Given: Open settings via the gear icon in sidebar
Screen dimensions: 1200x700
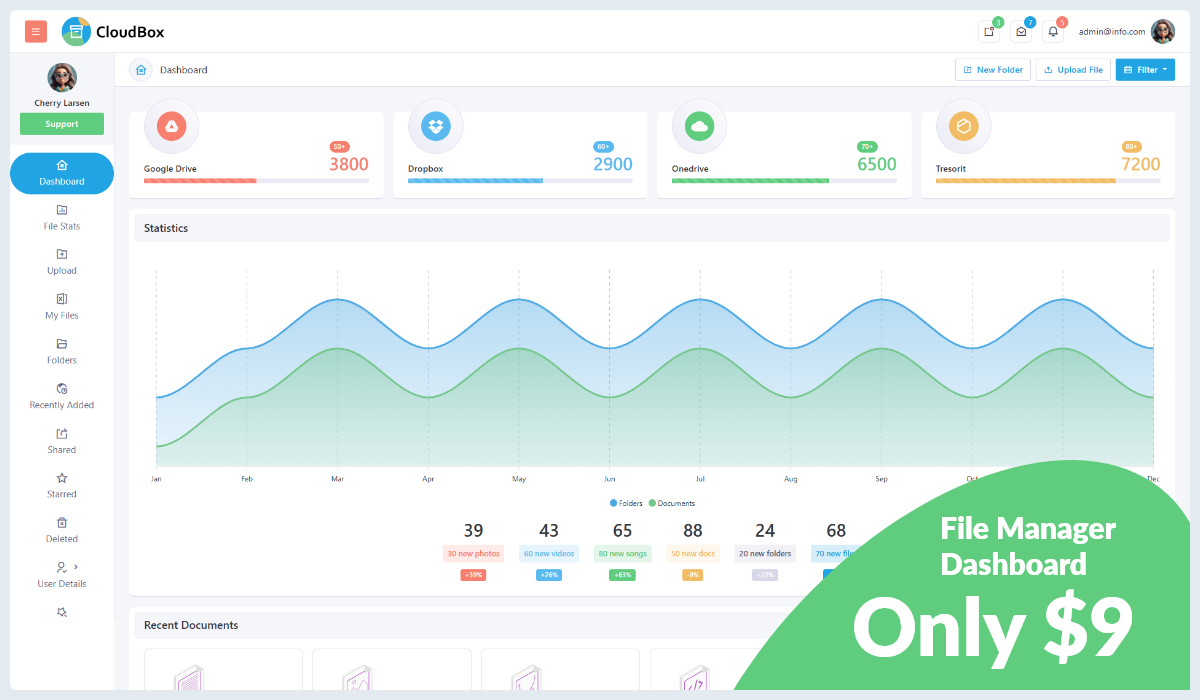Looking at the screenshot, I should point(61,612).
